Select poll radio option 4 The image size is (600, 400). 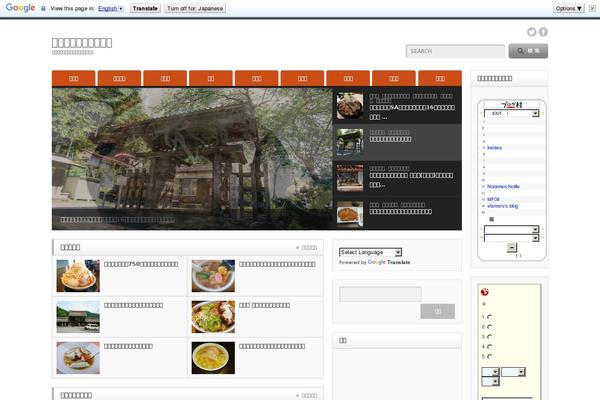489,347
